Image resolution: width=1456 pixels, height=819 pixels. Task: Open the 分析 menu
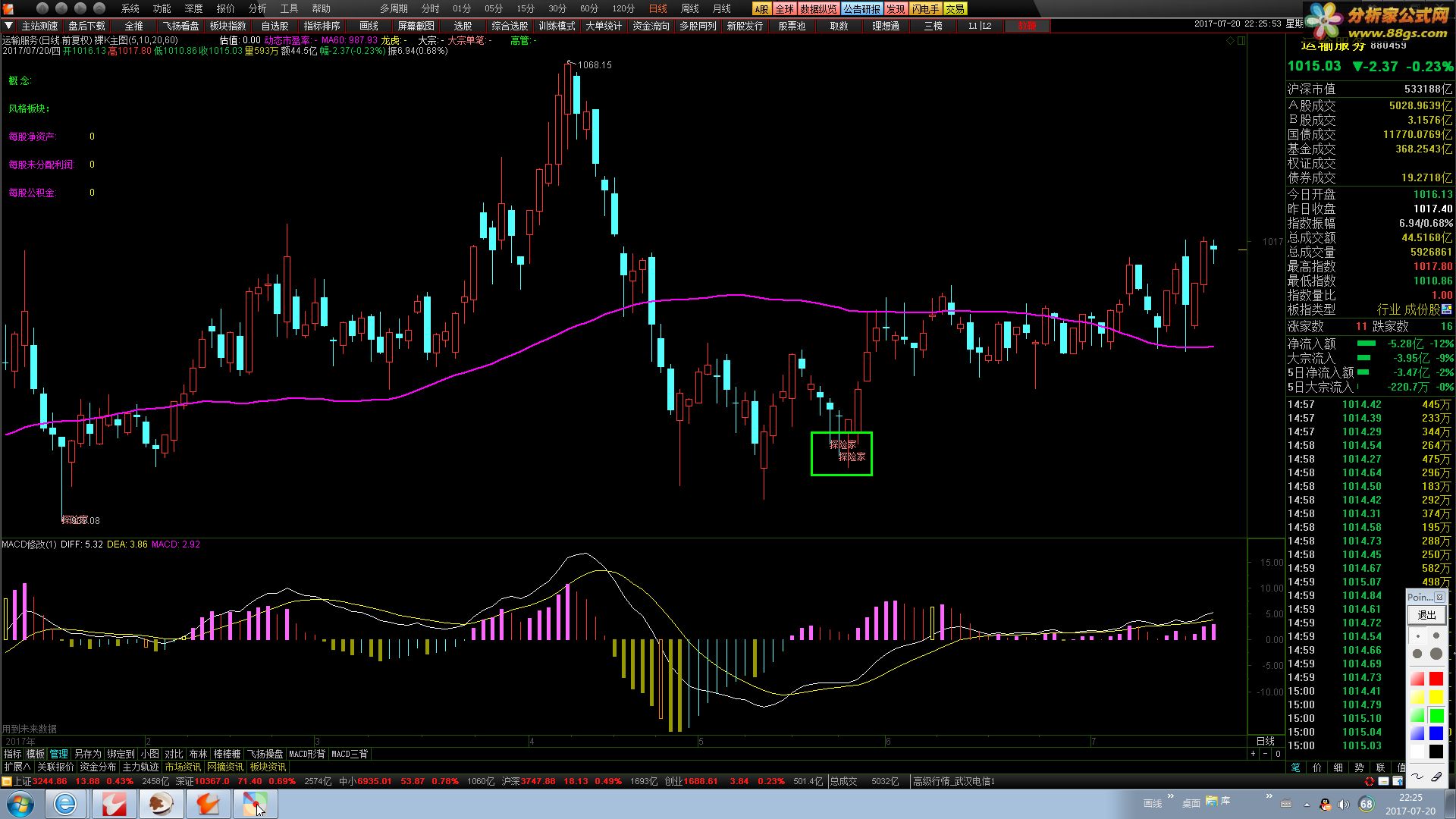(x=257, y=8)
